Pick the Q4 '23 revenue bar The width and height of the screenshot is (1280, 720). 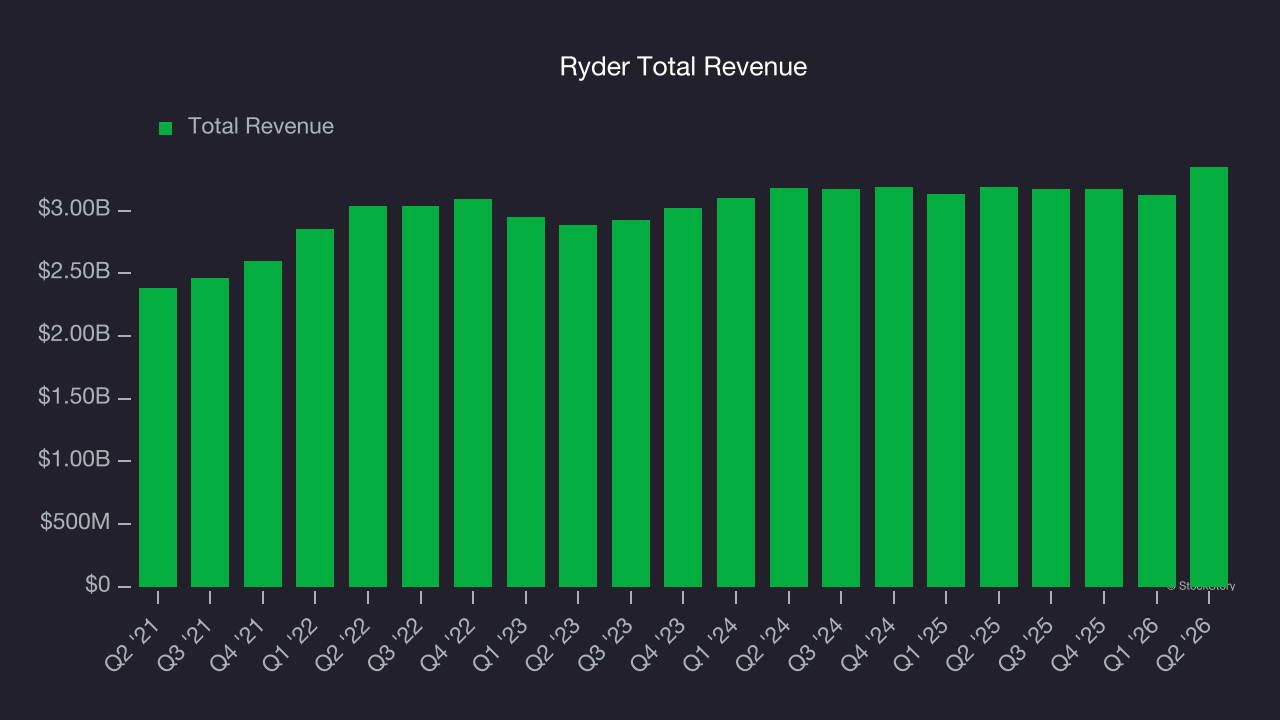coord(683,397)
